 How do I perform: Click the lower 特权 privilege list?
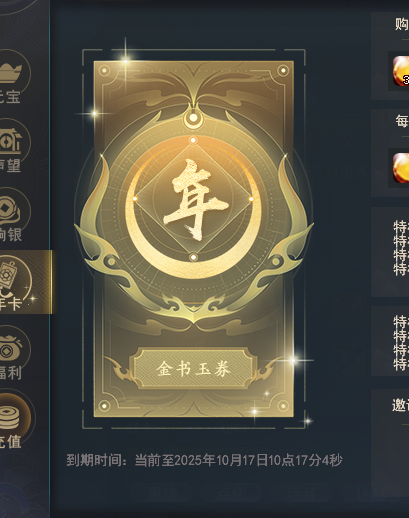click(401, 343)
